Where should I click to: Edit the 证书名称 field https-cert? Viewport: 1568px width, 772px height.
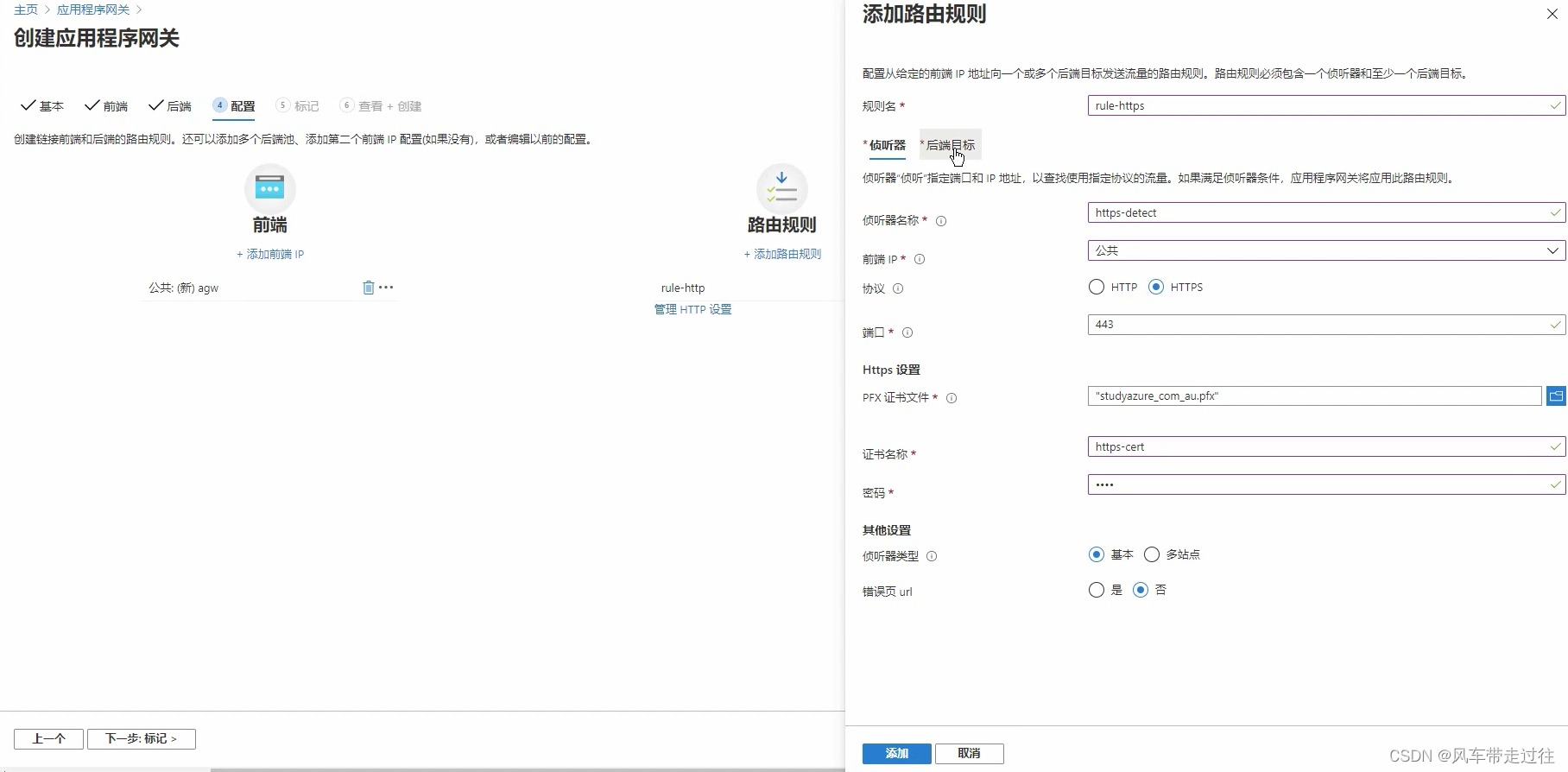(x=1326, y=446)
